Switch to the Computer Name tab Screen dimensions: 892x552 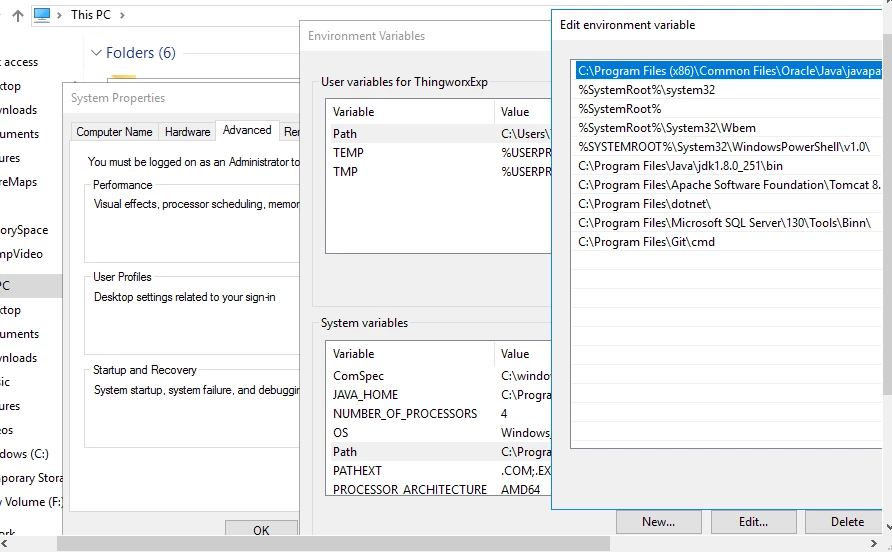(114, 132)
